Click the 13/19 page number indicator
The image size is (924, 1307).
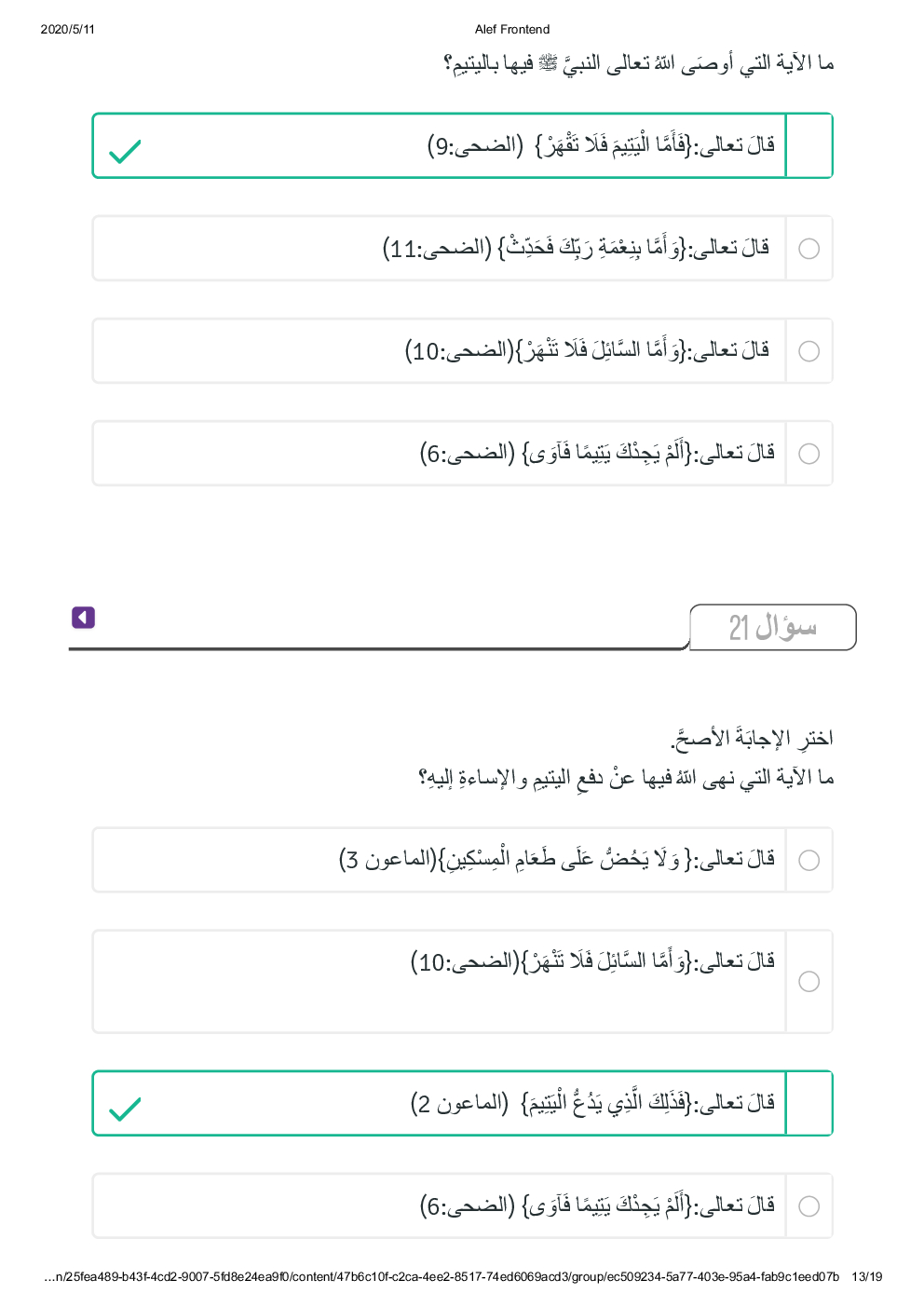pyautogui.click(x=866, y=1276)
